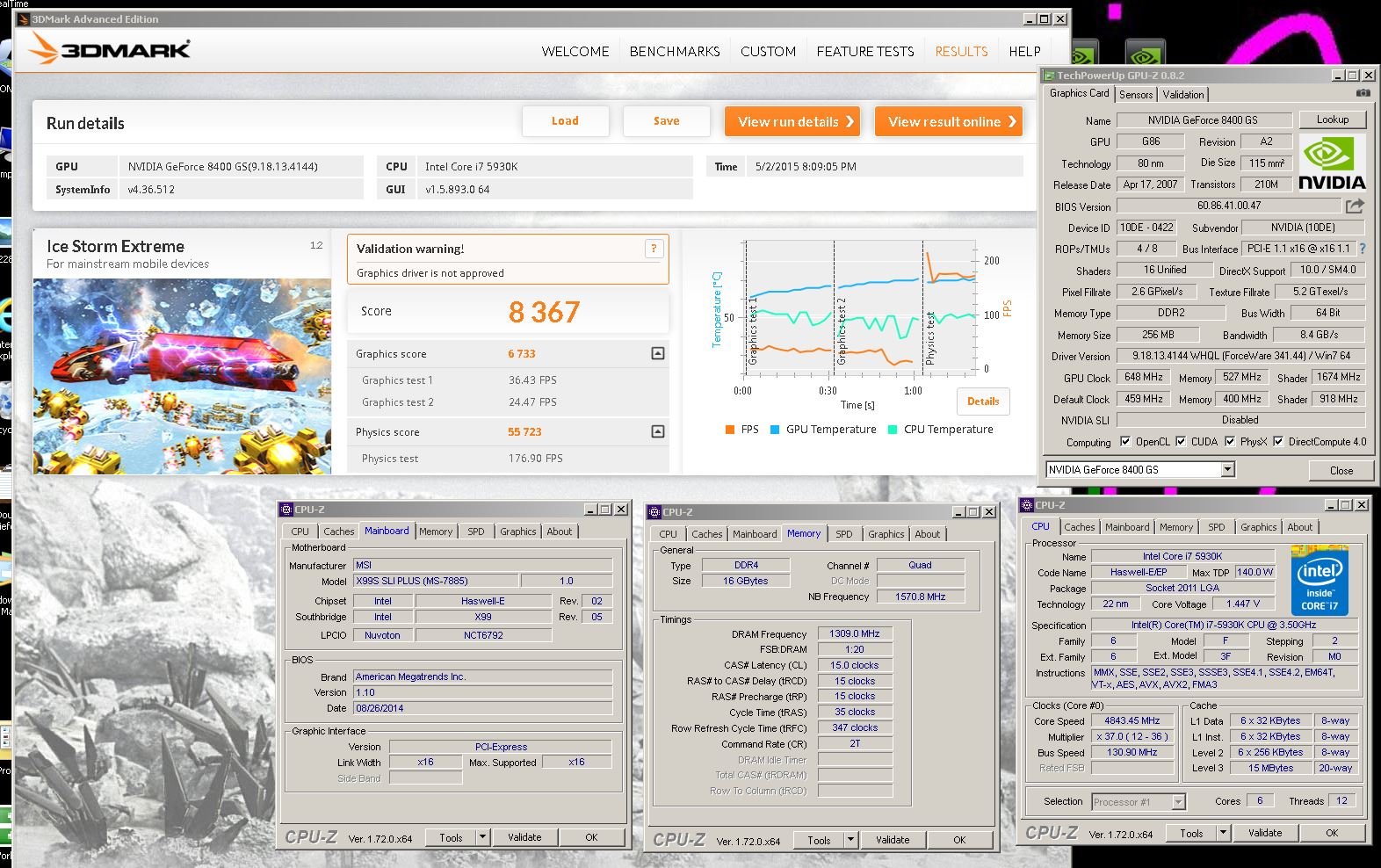Viewport: 1381px width, 868px height.
Task: Click the GPU-Z BIOS export share icon
Action: [1356, 206]
